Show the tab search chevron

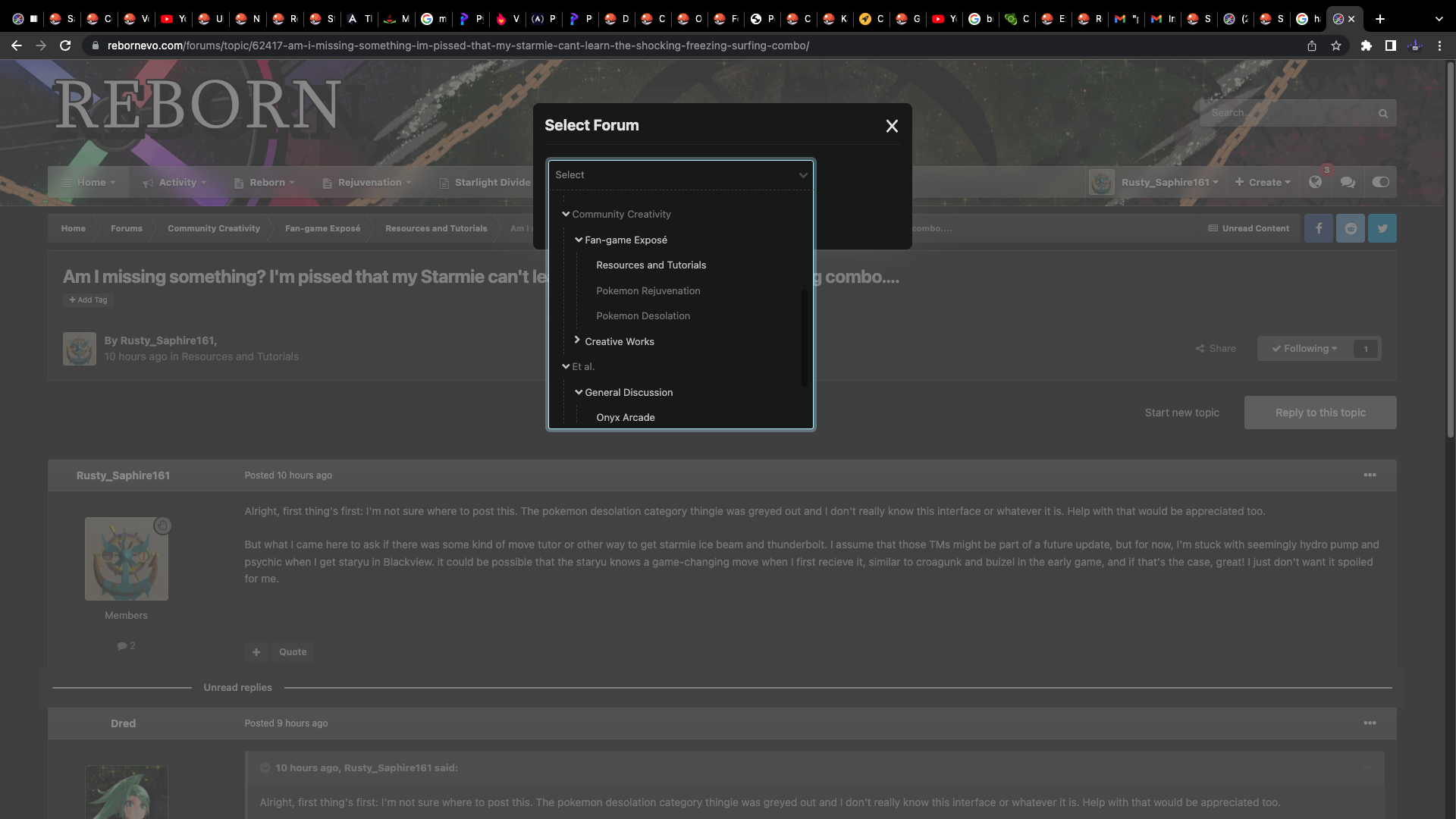[x=1439, y=18]
